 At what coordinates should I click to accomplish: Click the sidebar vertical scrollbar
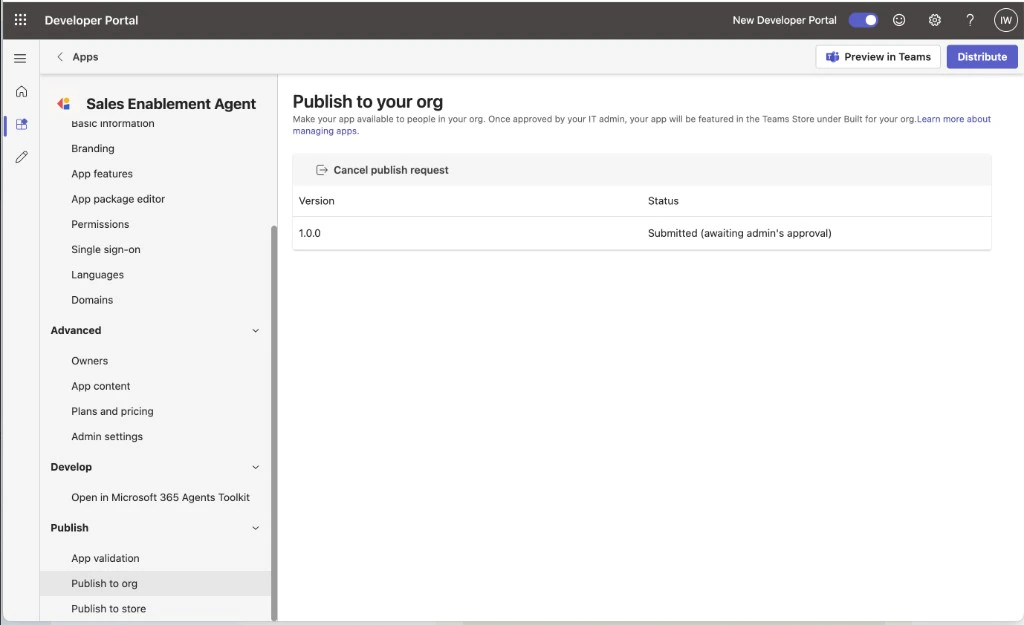click(274, 422)
